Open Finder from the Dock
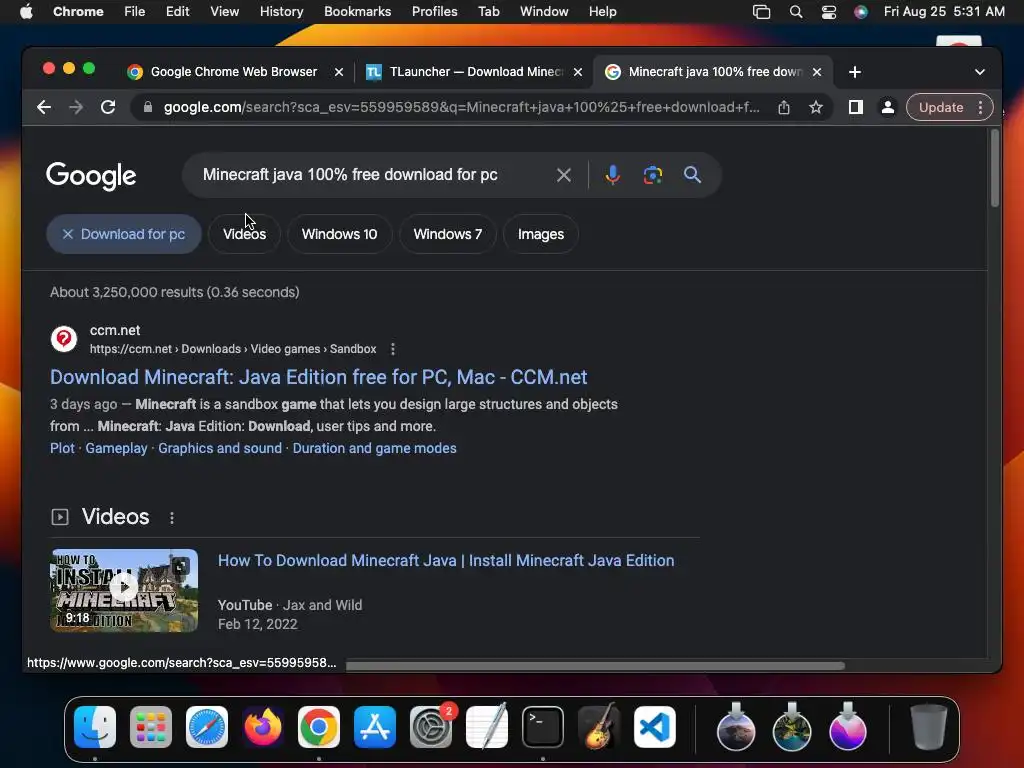Image resolution: width=1024 pixels, height=768 pixels. [95, 727]
